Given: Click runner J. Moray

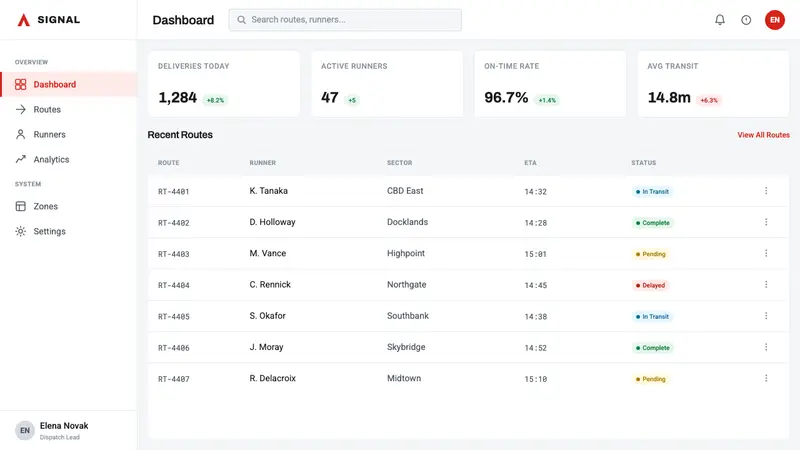Looking at the screenshot, I should coord(266,347).
